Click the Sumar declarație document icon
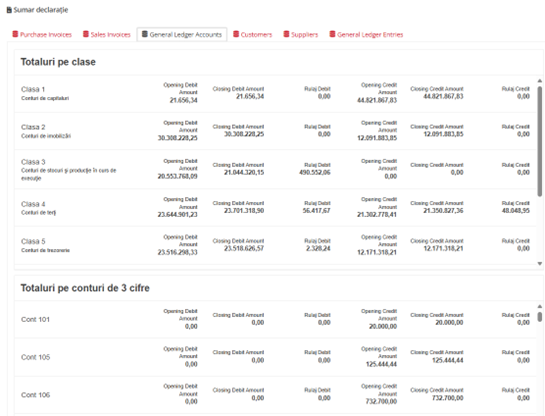545x416 pixels. 9,10
